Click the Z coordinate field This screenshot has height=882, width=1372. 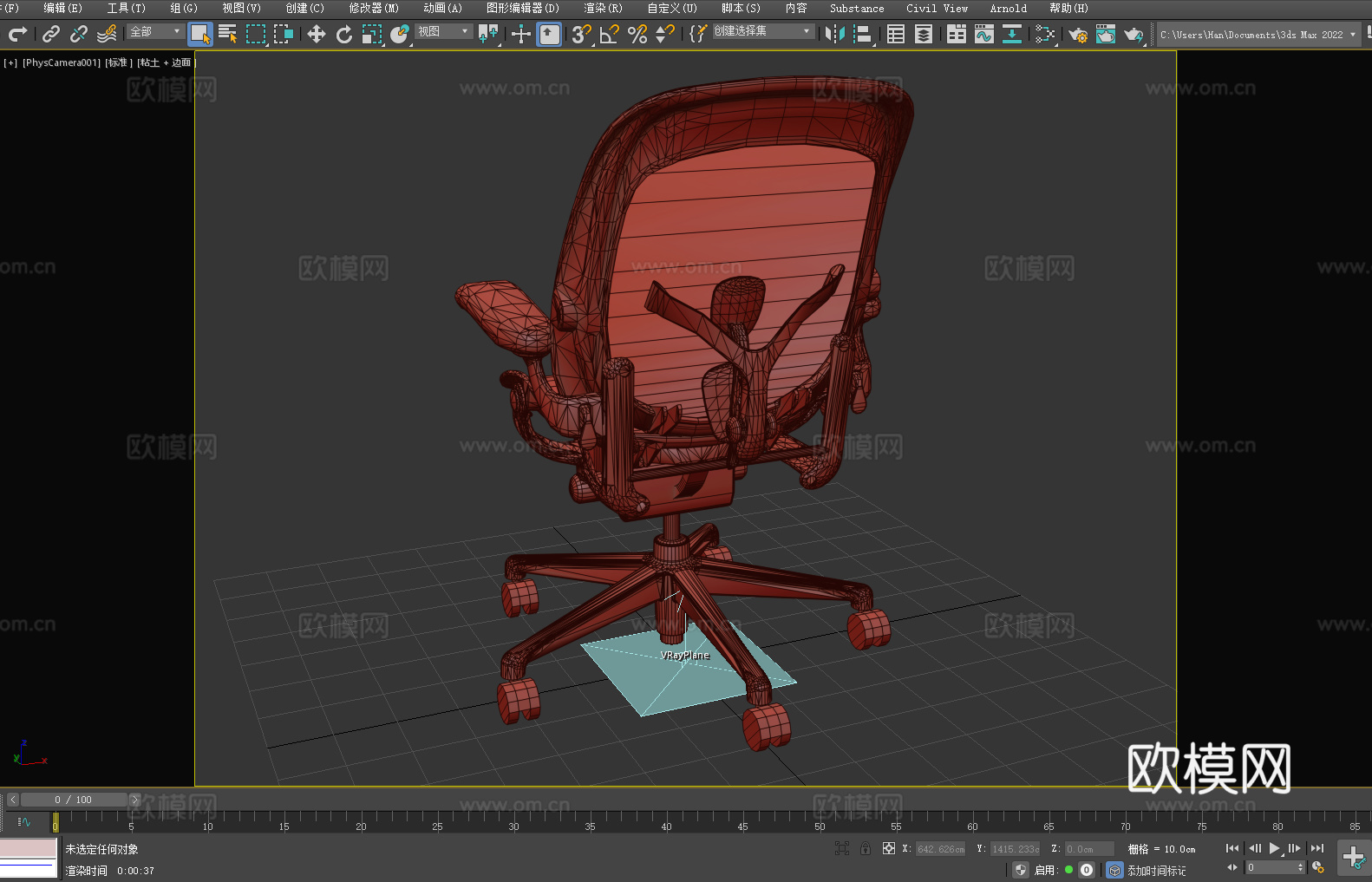[1089, 849]
